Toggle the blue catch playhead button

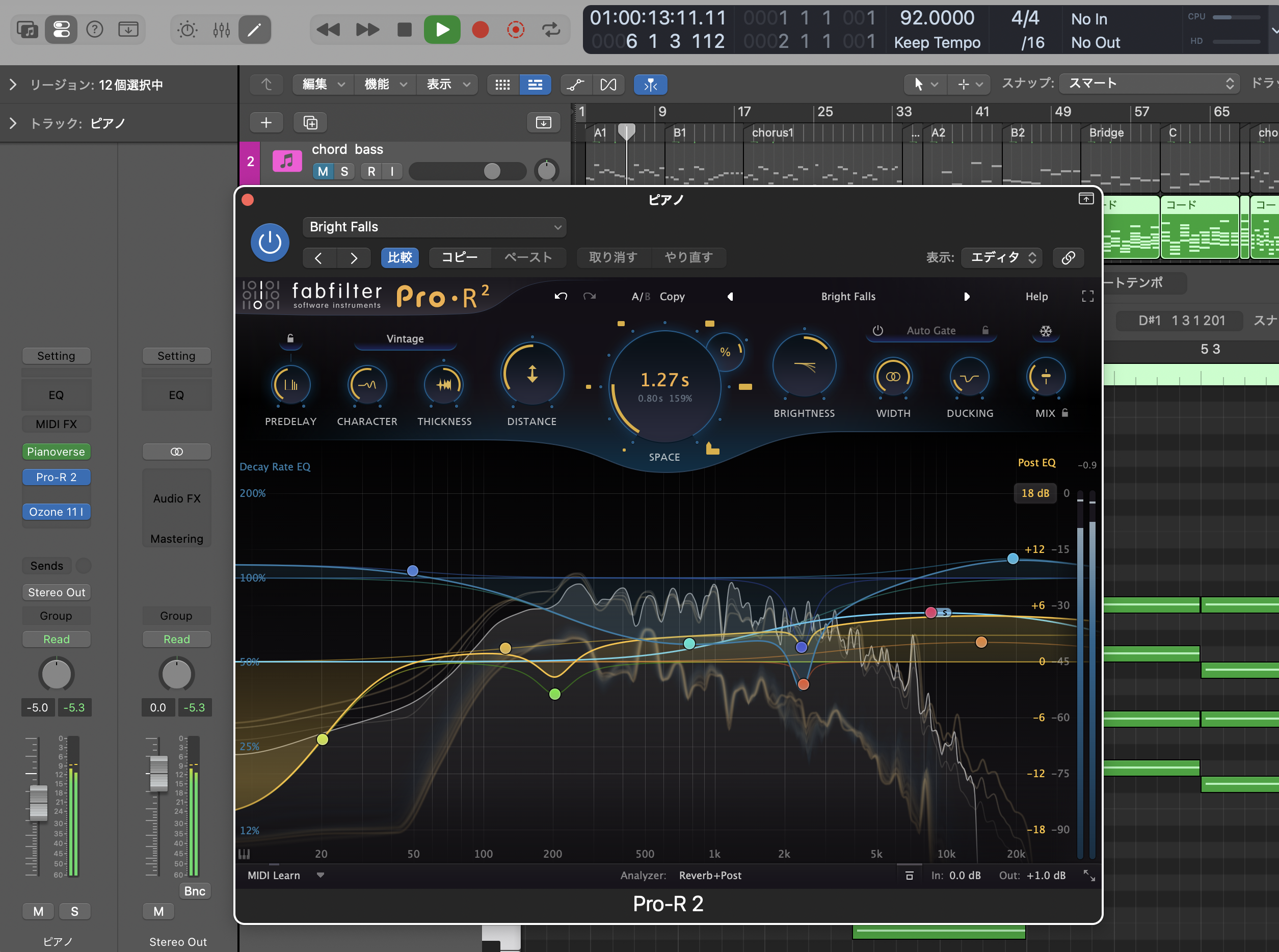pyautogui.click(x=650, y=85)
